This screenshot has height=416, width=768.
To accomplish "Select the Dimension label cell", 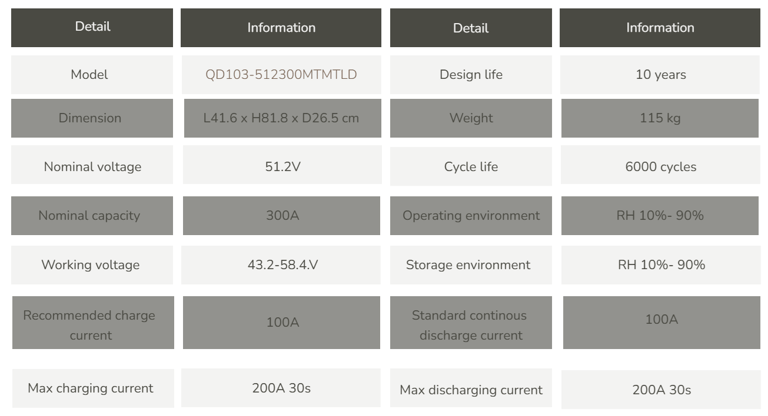I will coord(92,118).
